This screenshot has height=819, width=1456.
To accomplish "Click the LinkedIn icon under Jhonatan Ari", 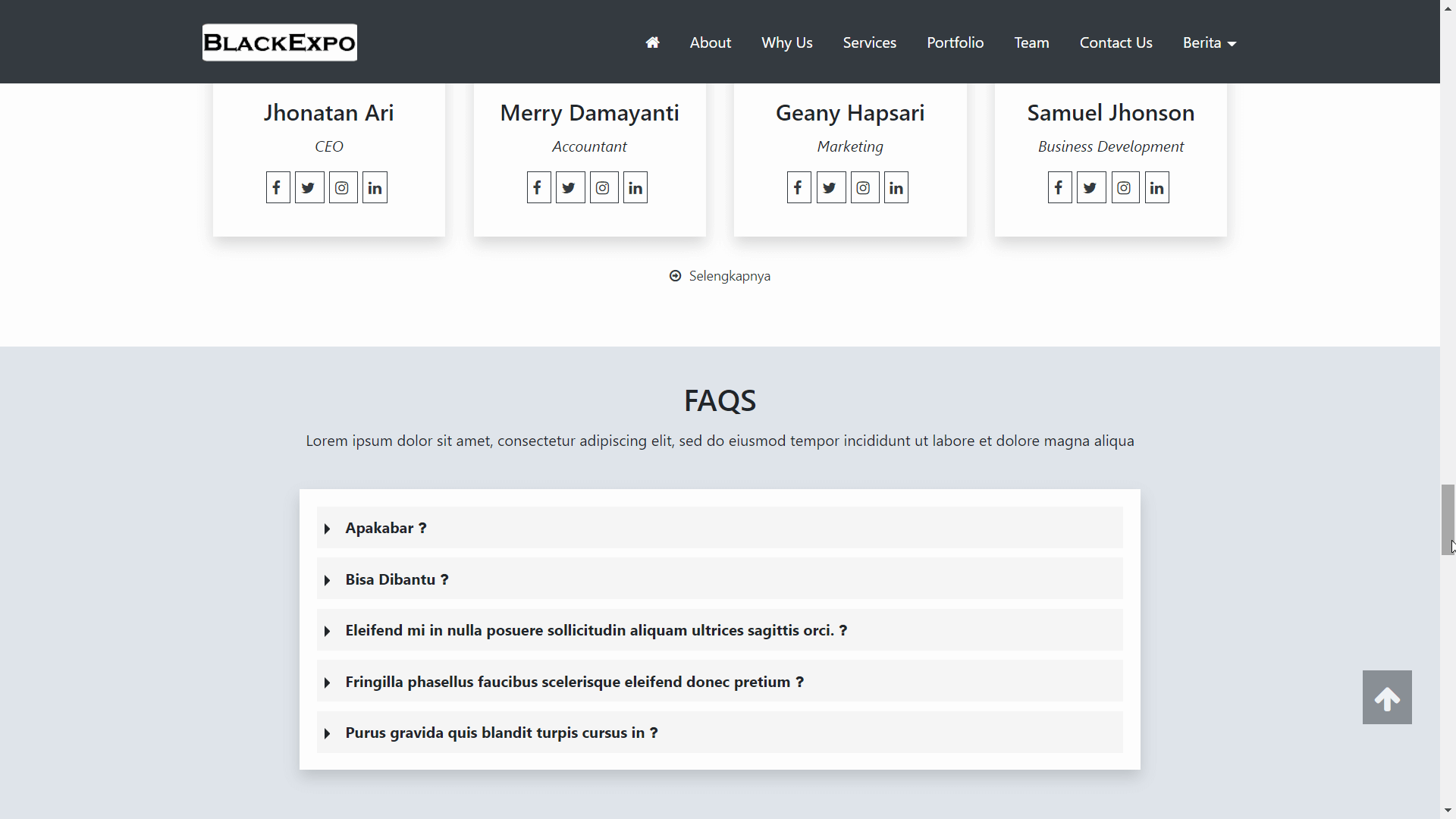I will (x=374, y=187).
